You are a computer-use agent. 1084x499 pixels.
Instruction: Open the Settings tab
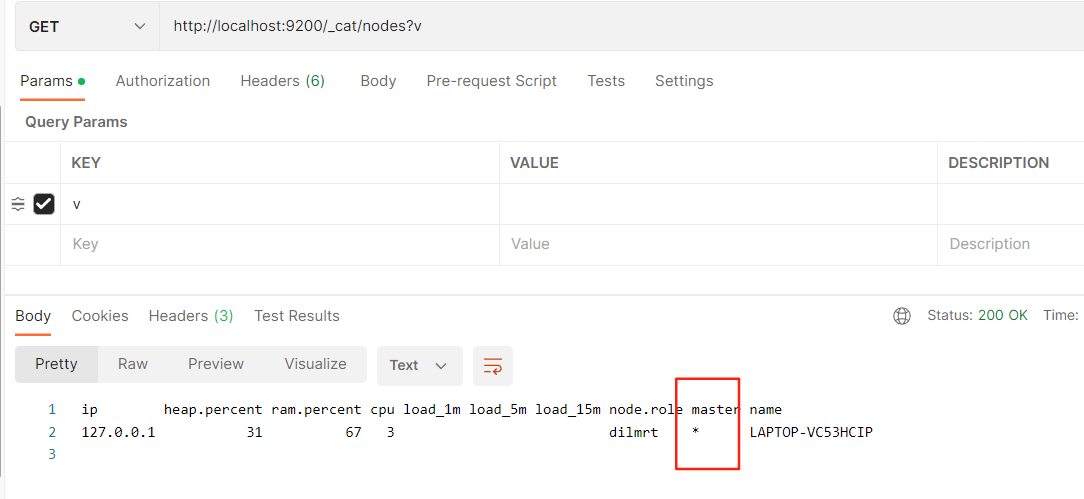coord(684,81)
